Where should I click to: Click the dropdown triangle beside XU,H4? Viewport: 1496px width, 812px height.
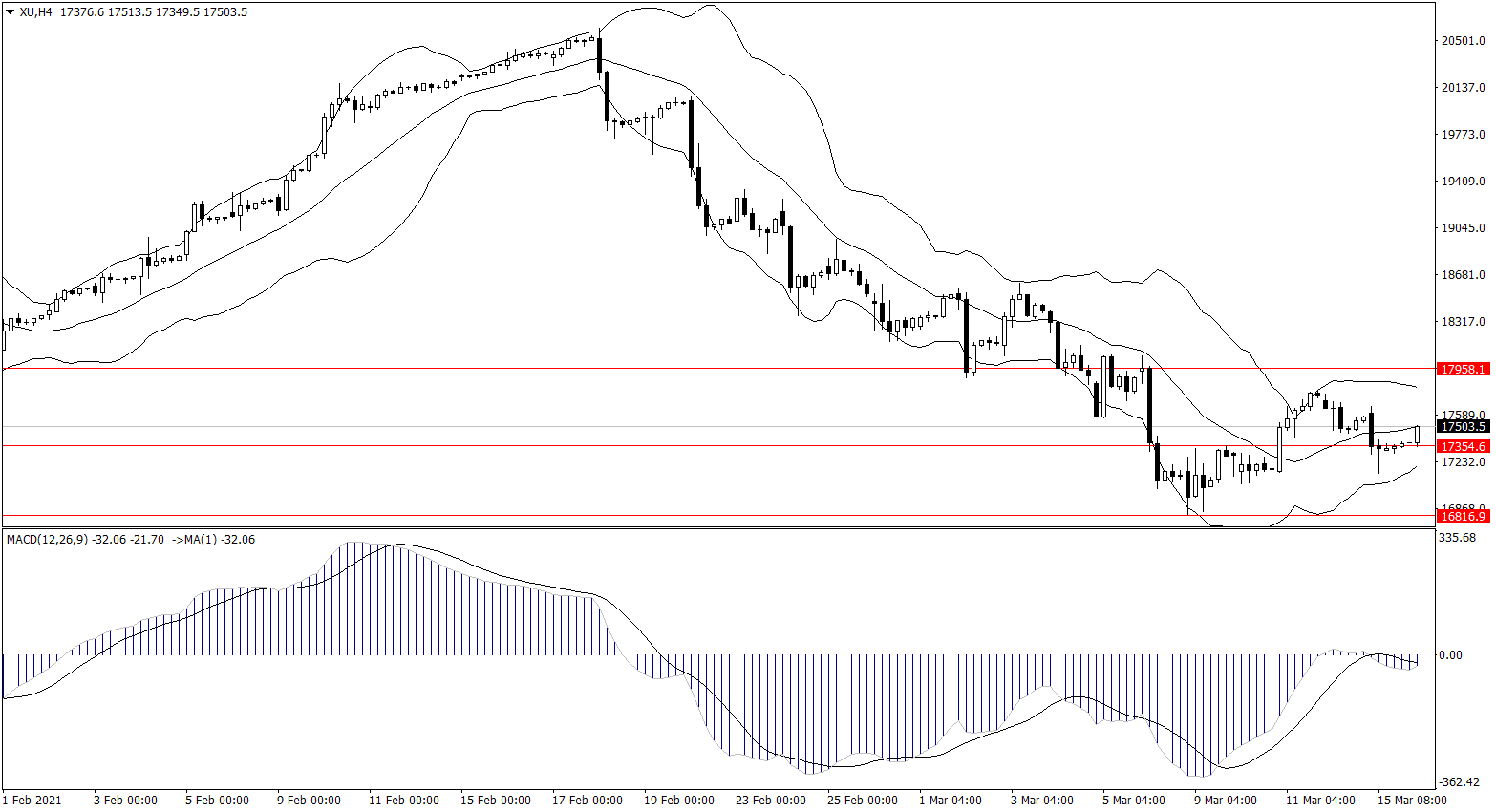tap(11, 12)
